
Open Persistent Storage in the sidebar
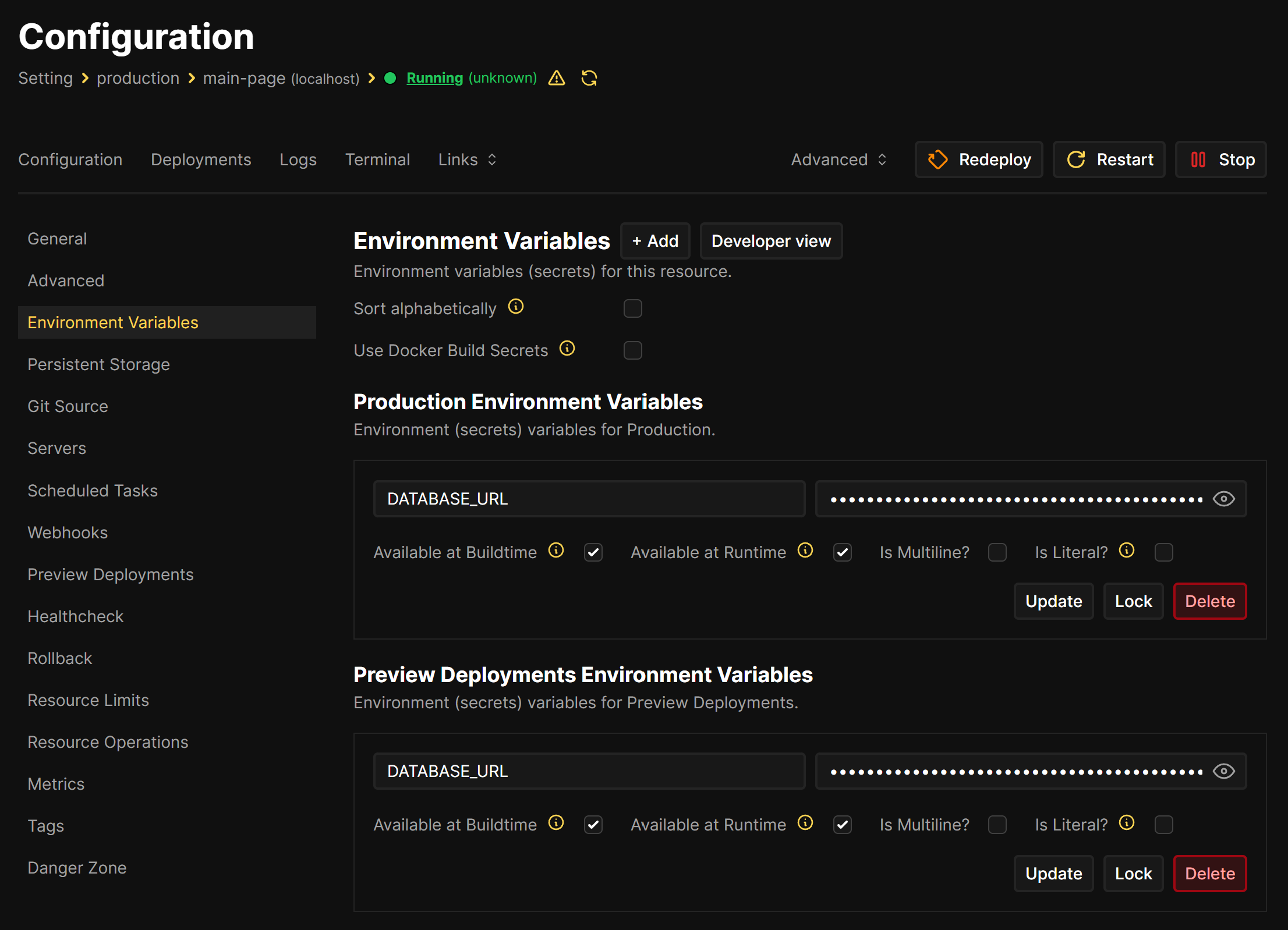[98, 364]
